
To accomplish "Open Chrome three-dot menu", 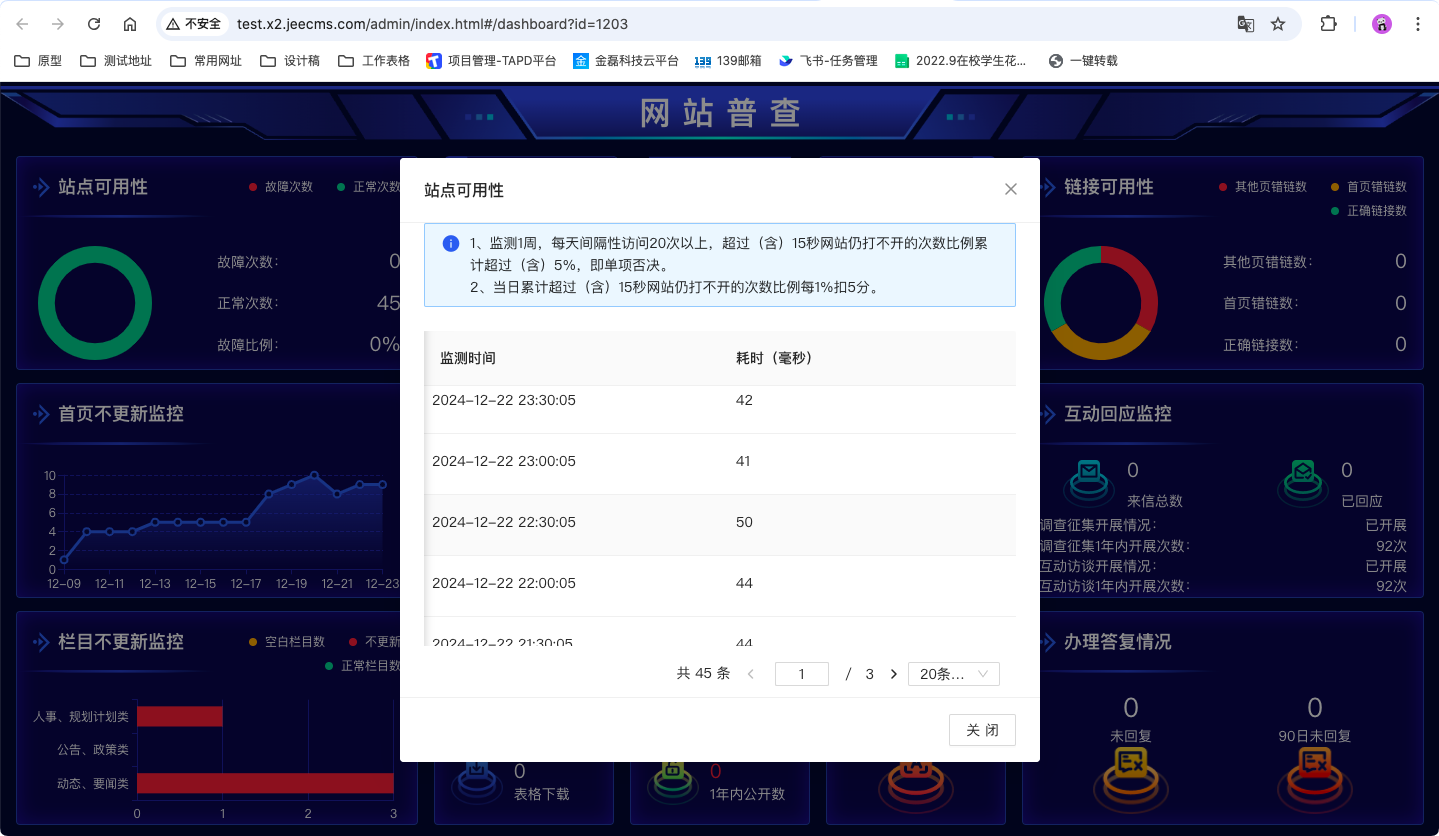I will pyautogui.click(x=1418, y=24).
